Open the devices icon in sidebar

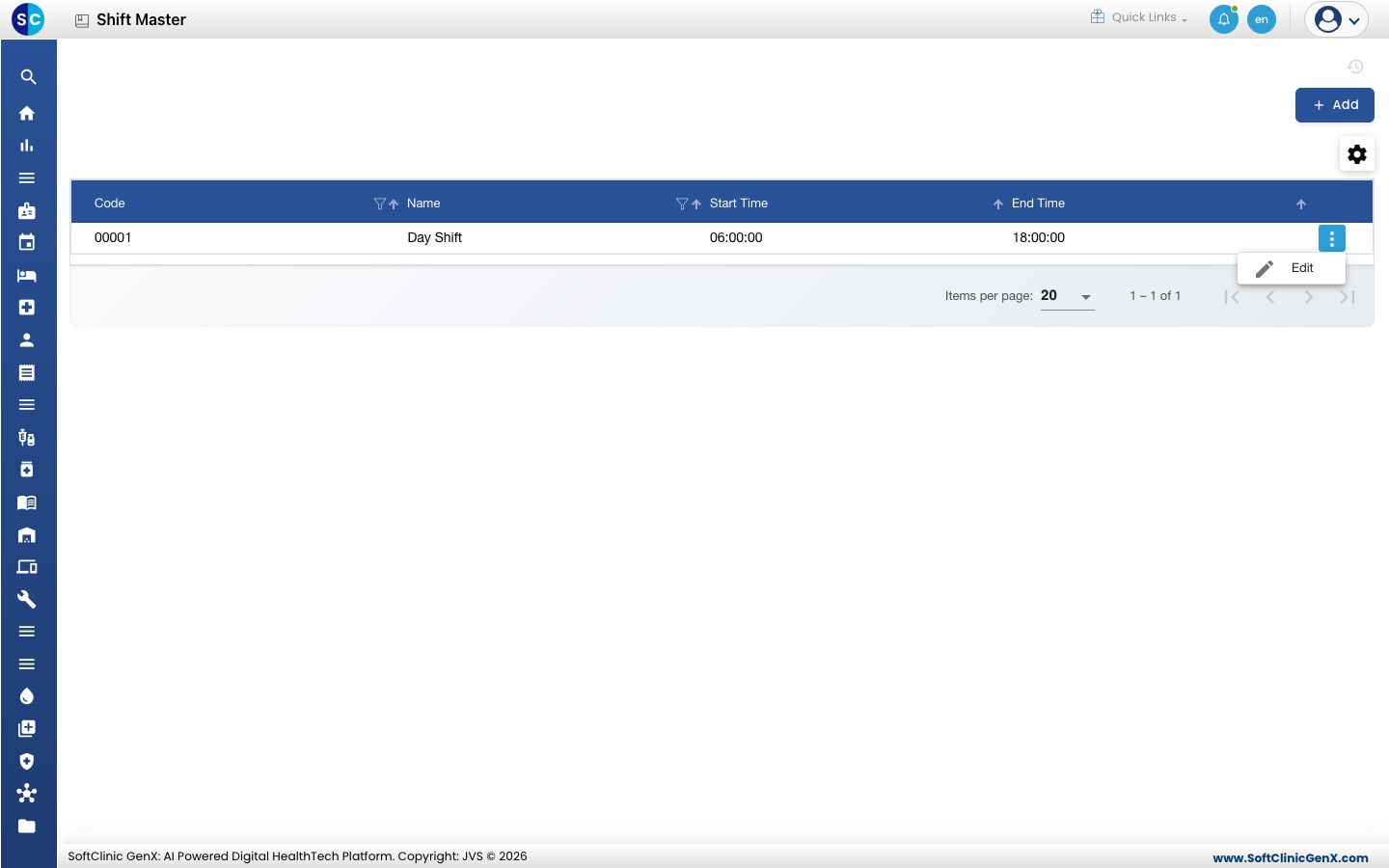pyautogui.click(x=27, y=567)
